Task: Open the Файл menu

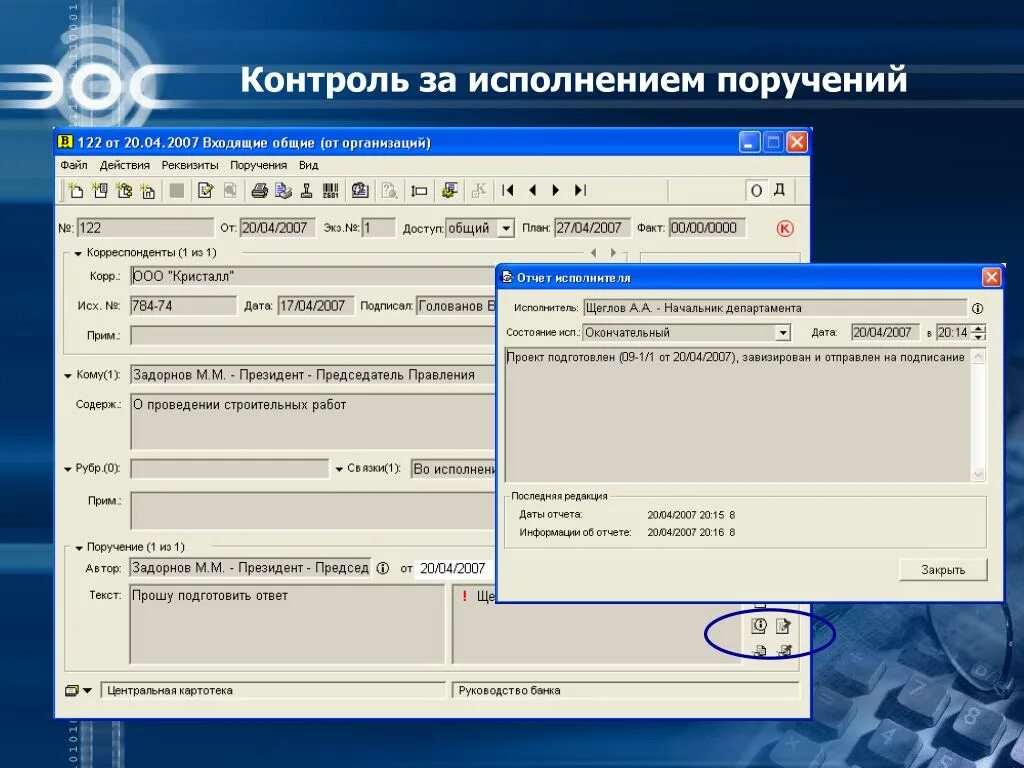Action: pos(74,165)
